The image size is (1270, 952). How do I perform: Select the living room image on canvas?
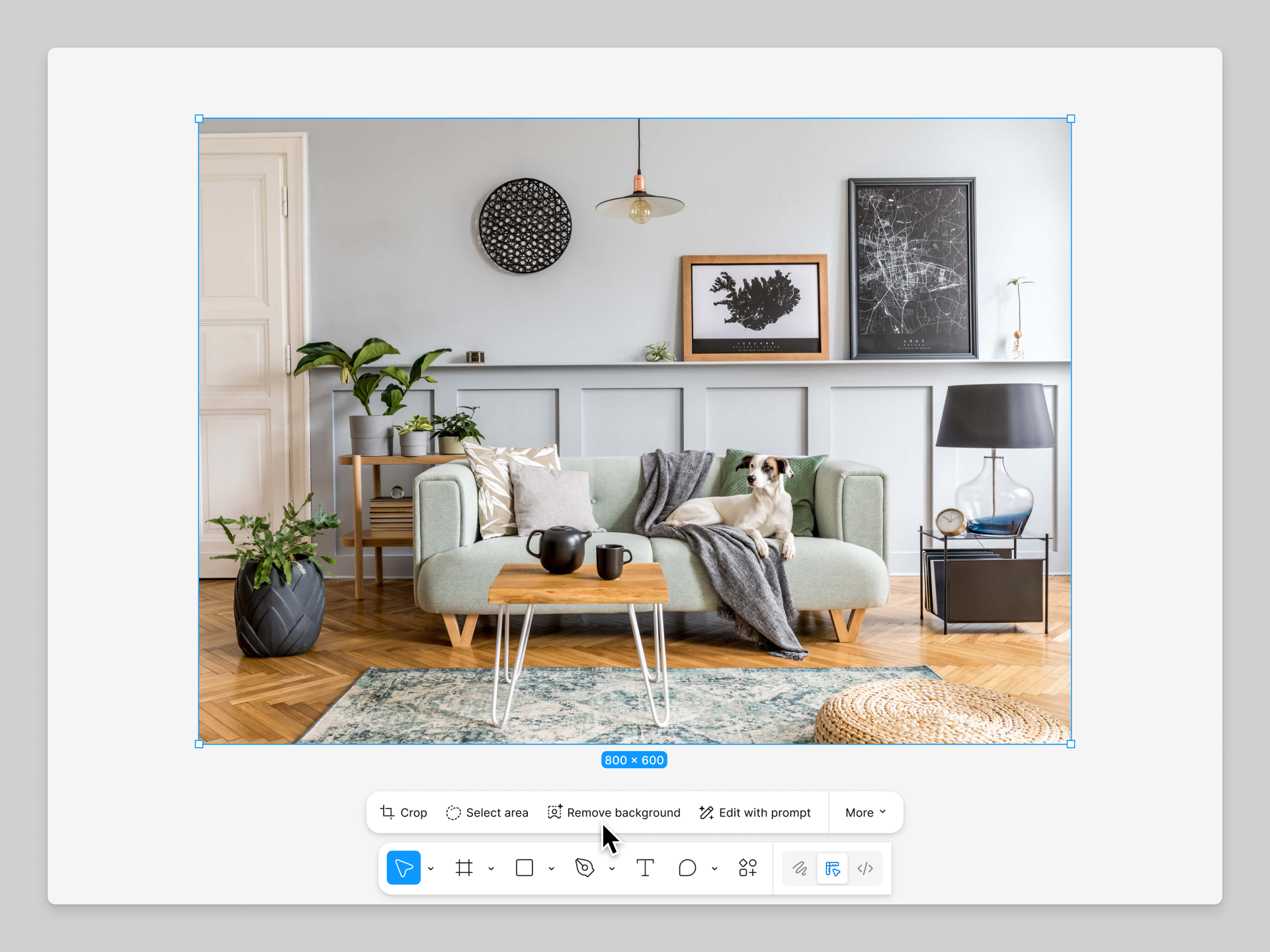tap(634, 430)
